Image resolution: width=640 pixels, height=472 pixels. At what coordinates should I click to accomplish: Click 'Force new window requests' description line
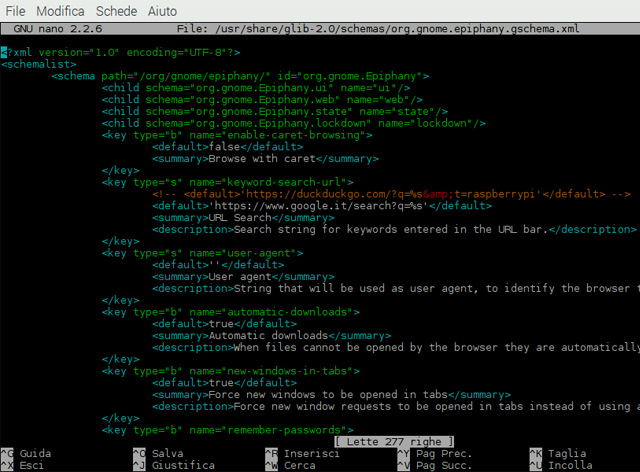(x=396, y=407)
